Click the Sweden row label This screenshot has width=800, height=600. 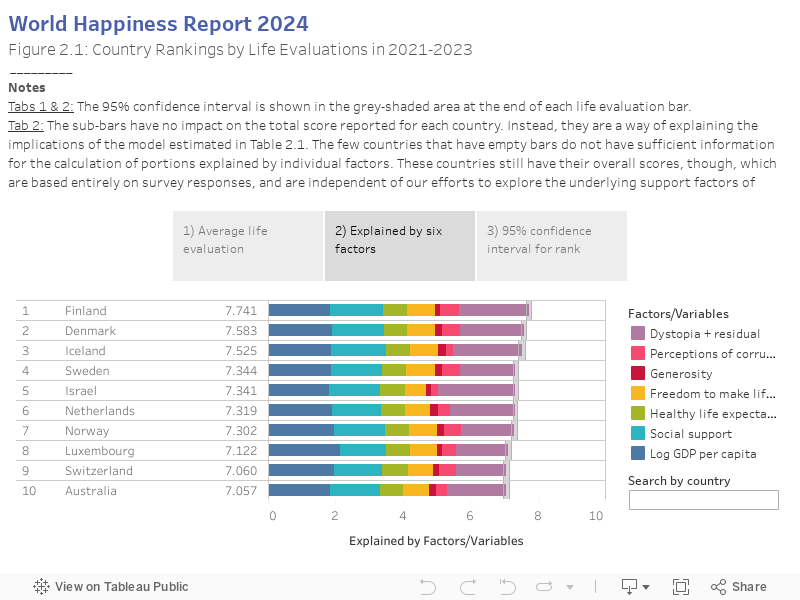pyautogui.click(x=87, y=371)
